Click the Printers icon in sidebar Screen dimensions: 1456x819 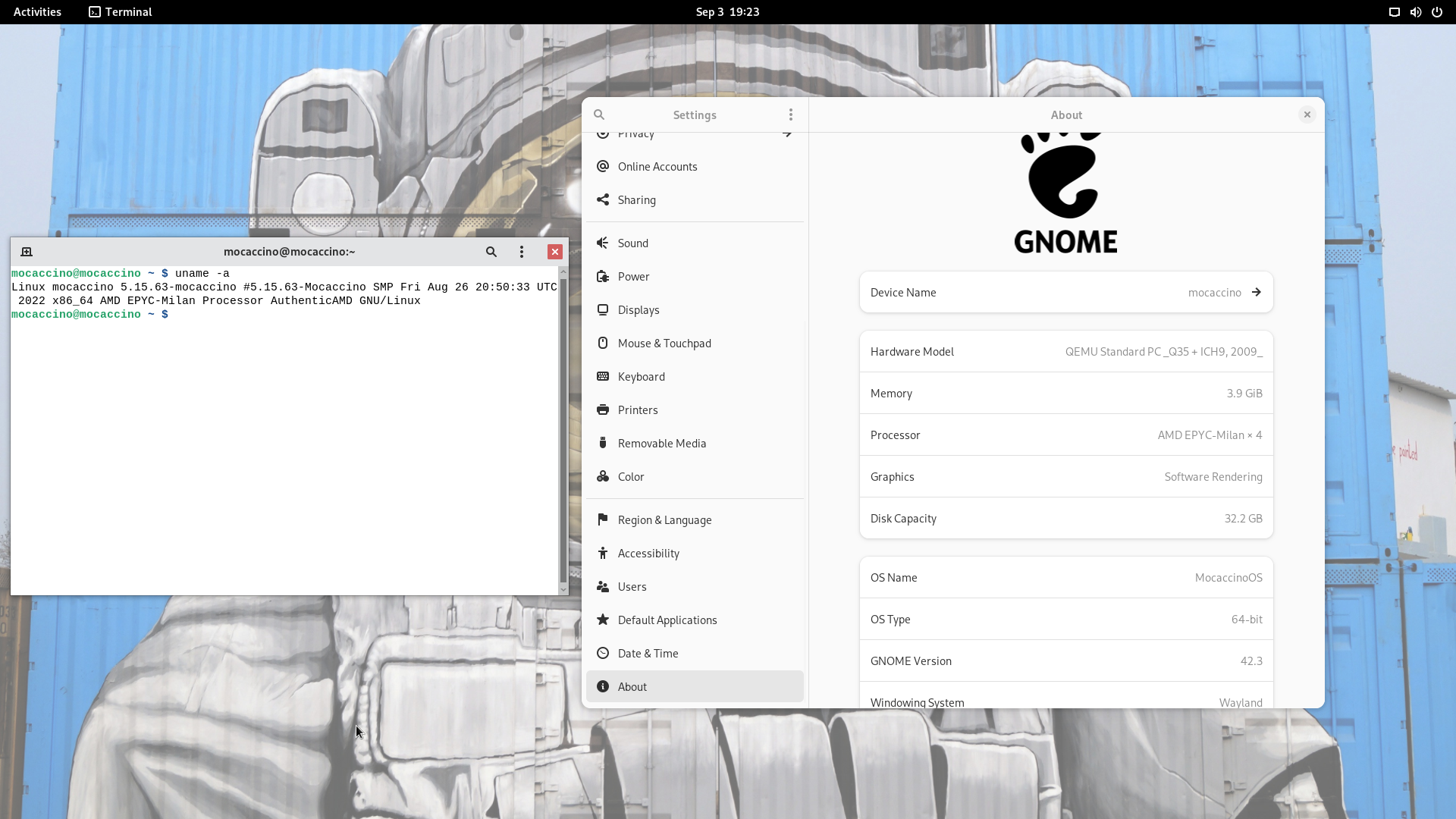coord(603,409)
